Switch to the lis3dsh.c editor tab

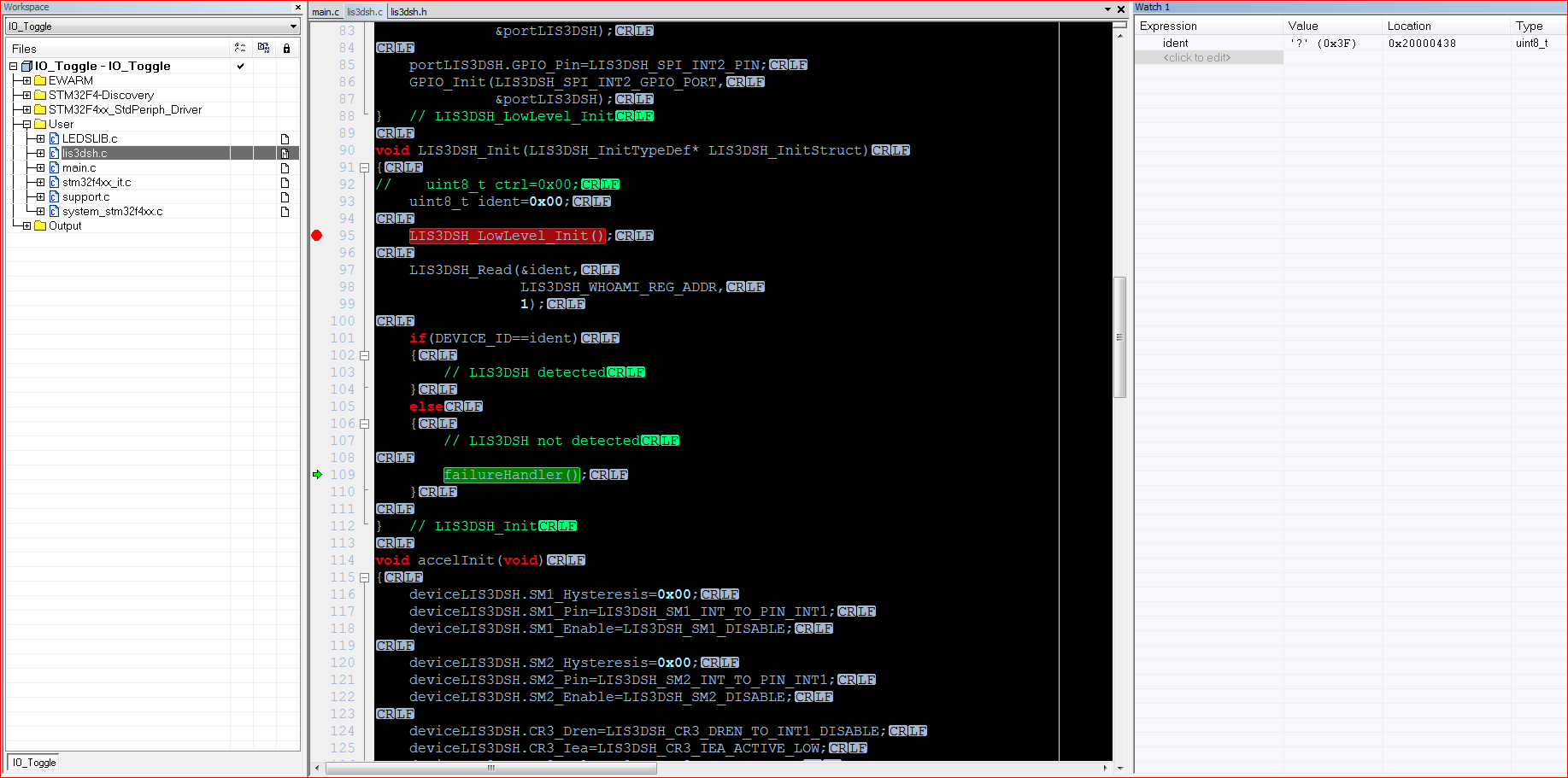[x=365, y=12]
